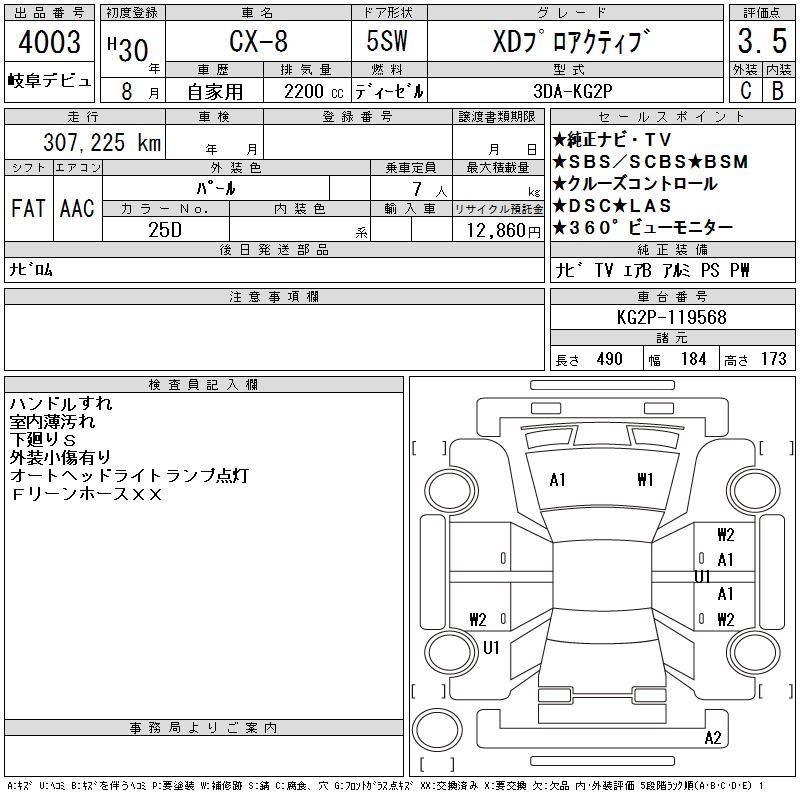
Task: Click the chassis number KG2P-119568
Action: [672, 317]
